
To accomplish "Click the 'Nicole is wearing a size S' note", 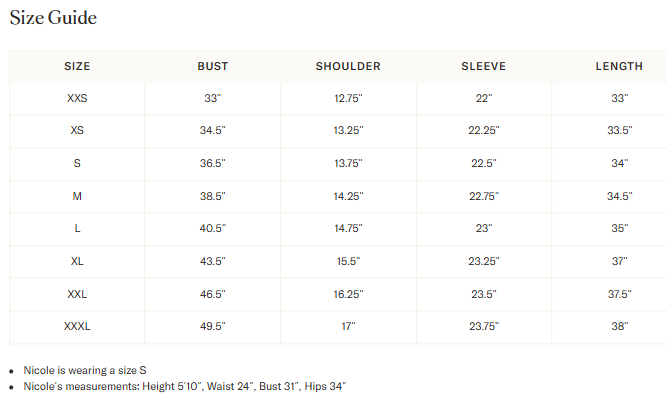I will tap(85, 370).
